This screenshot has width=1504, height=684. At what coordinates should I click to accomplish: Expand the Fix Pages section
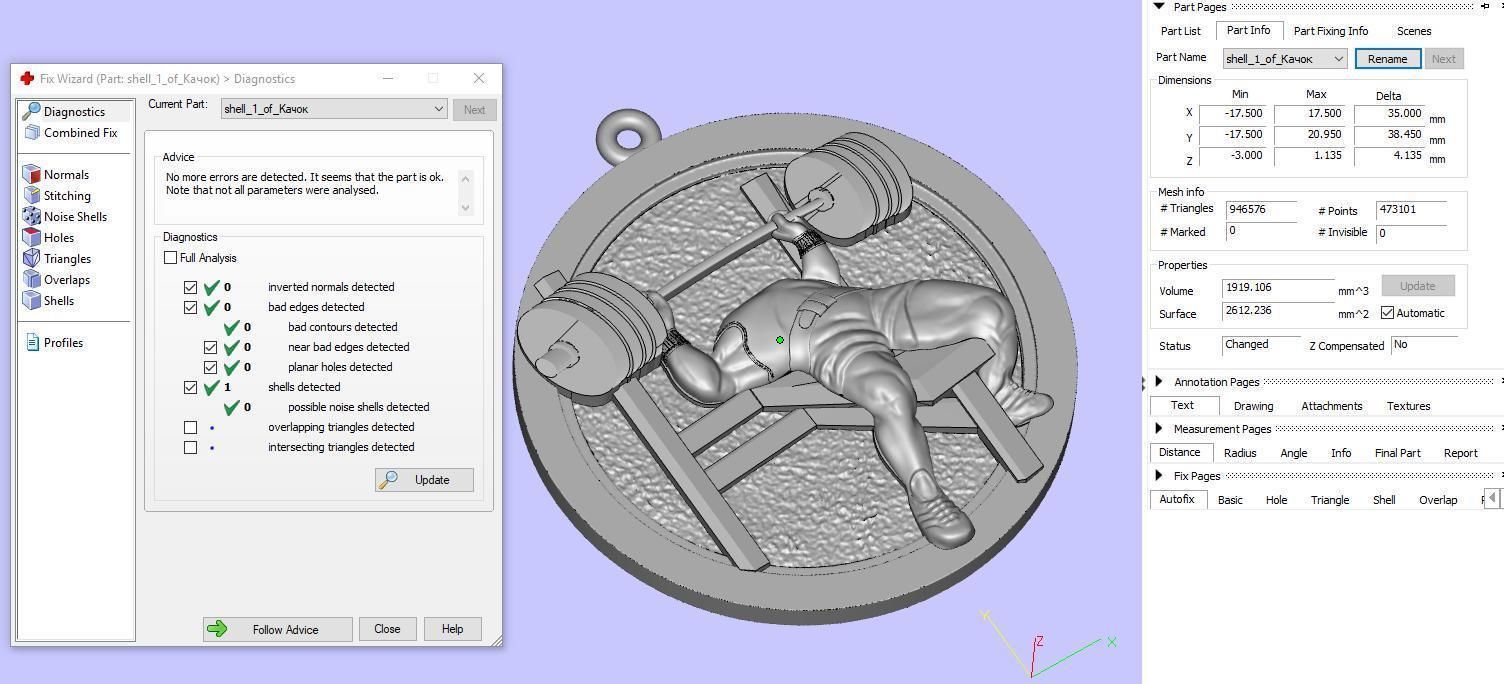1159,476
